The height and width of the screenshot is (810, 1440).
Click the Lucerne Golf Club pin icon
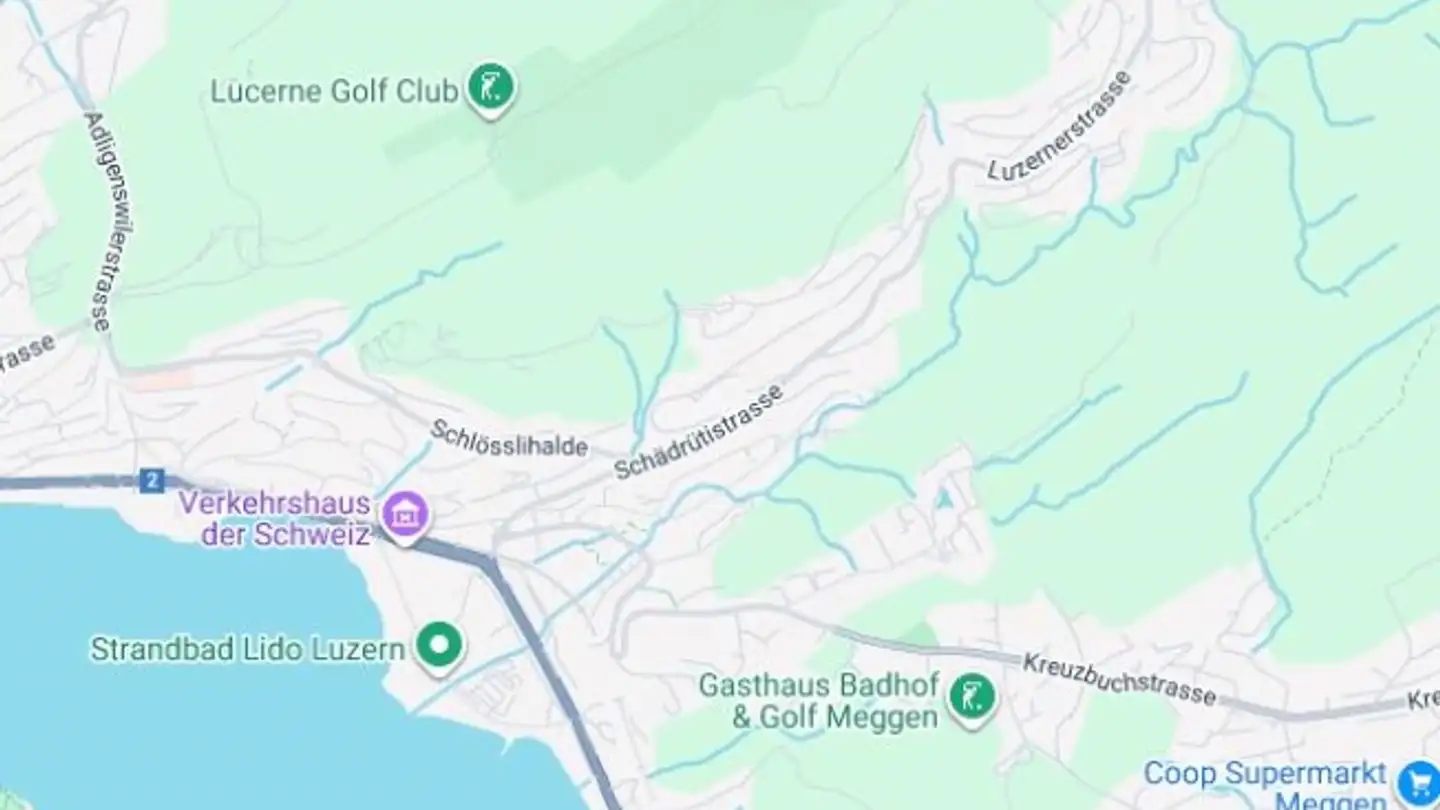click(x=491, y=89)
